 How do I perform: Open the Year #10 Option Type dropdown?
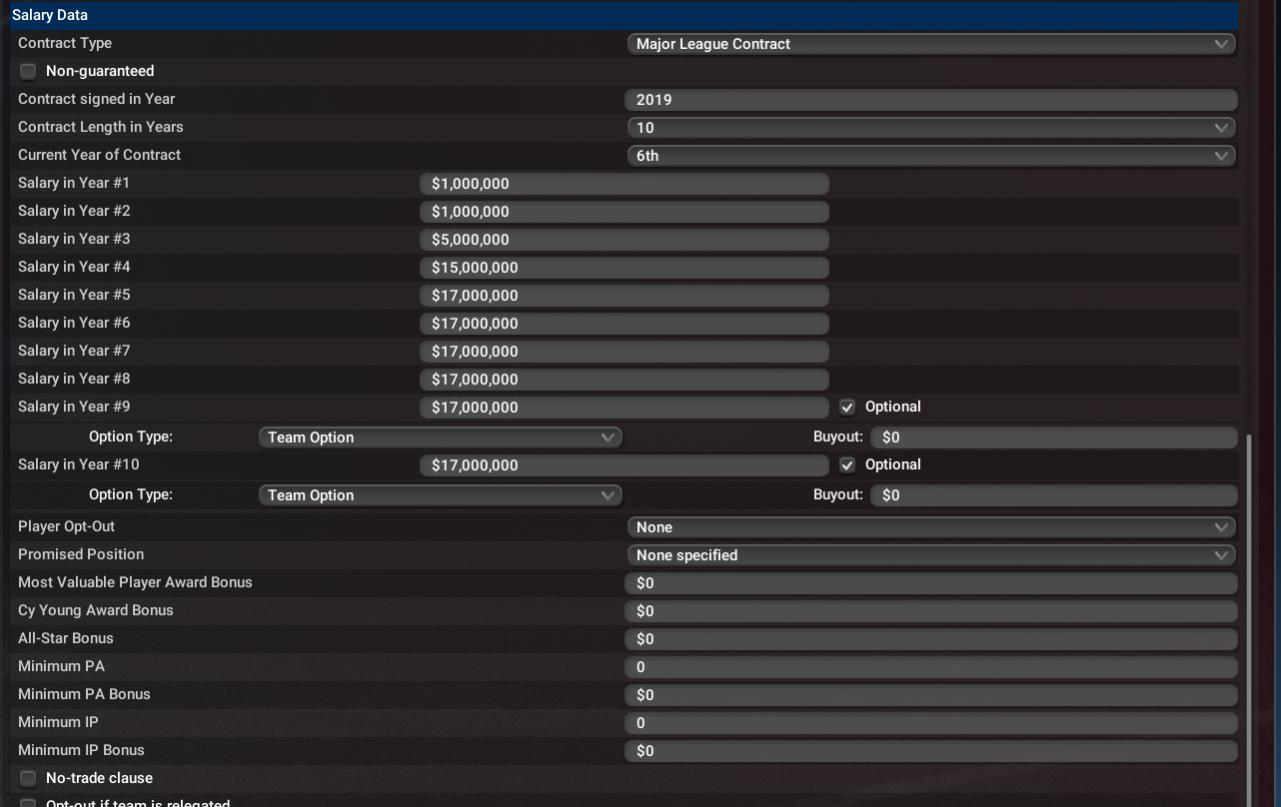point(440,496)
